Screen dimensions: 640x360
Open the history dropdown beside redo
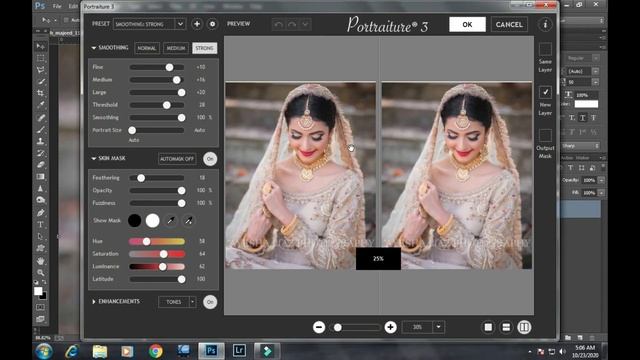click(305, 24)
